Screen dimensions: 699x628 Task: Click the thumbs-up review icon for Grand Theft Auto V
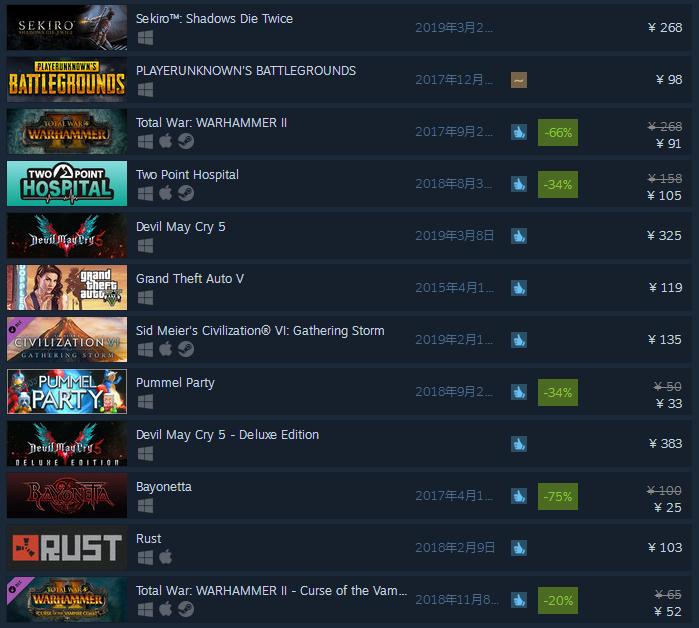click(x=519, y=288)
